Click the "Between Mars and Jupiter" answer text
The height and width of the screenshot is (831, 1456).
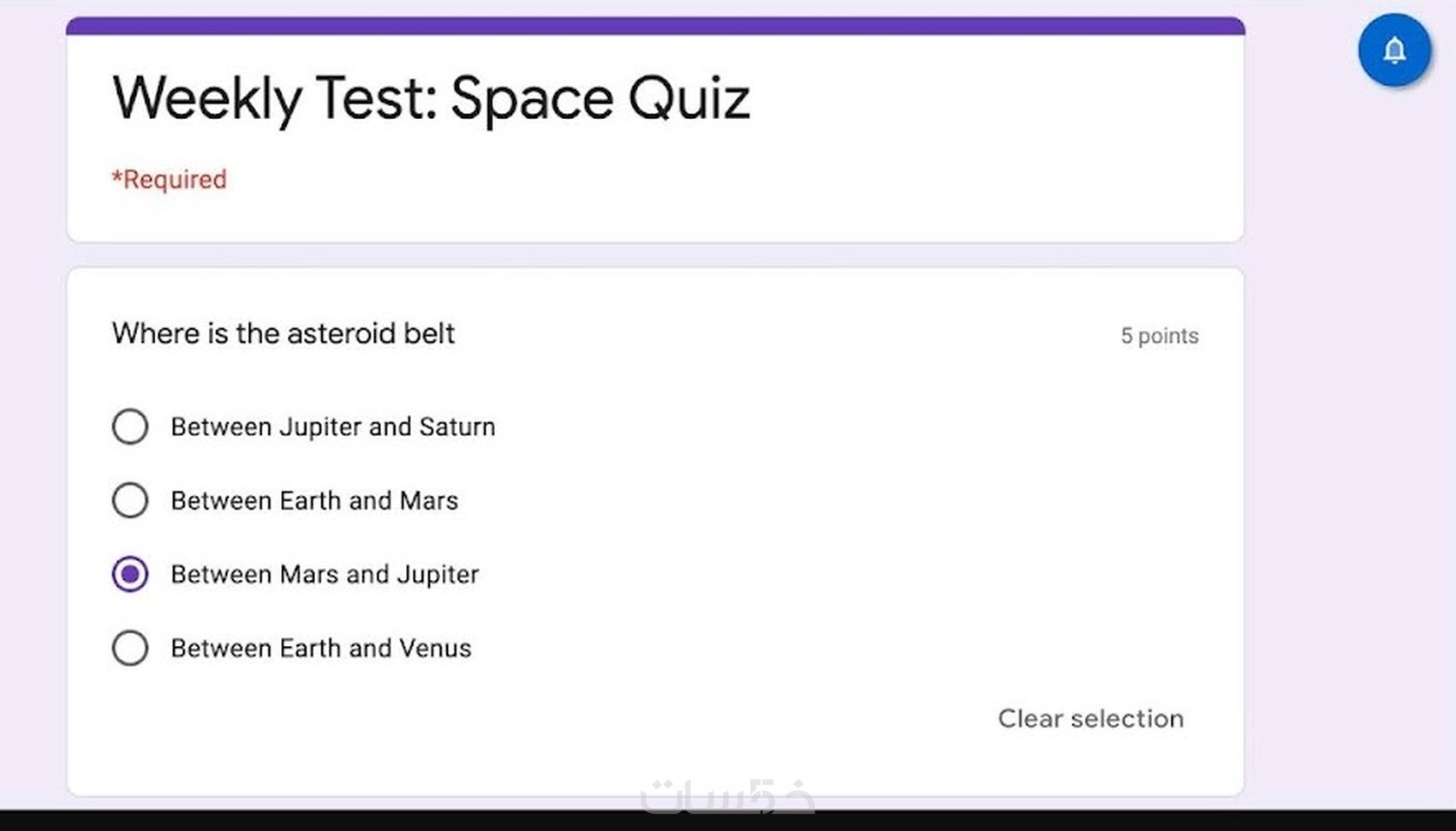(325, 574)
